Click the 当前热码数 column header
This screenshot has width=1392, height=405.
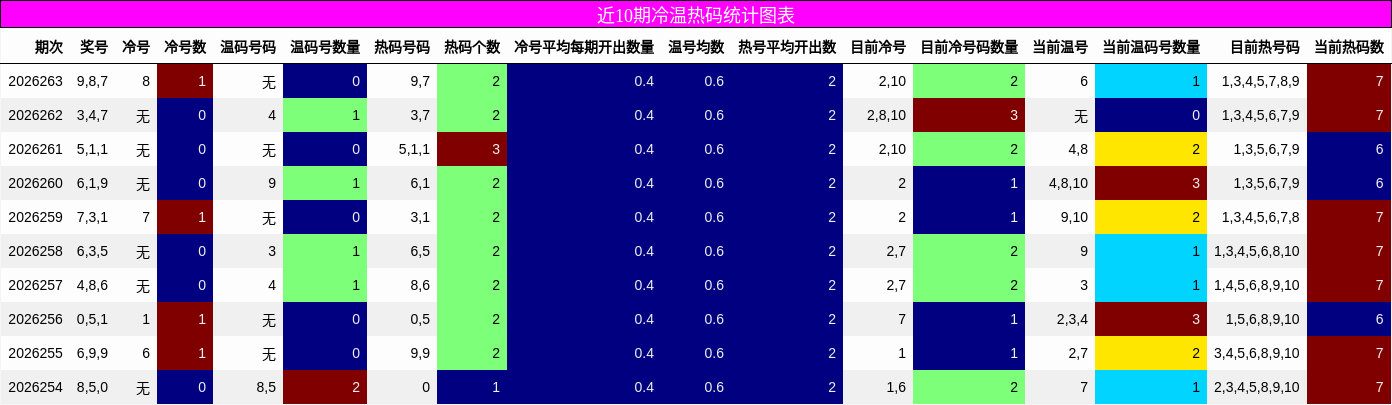click(x=1349, y=47)
